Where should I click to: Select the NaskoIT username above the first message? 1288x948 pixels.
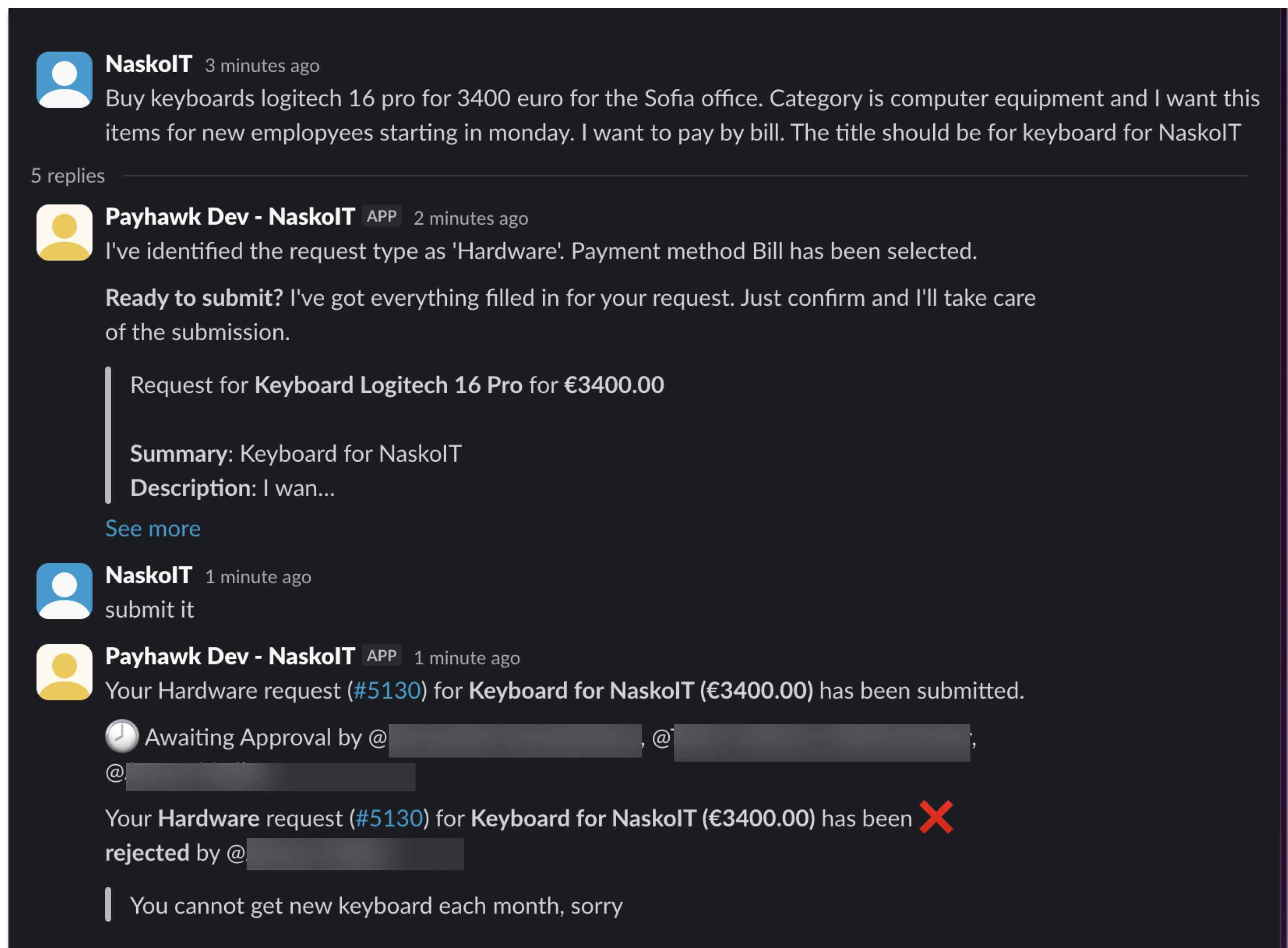coord(148,64)
